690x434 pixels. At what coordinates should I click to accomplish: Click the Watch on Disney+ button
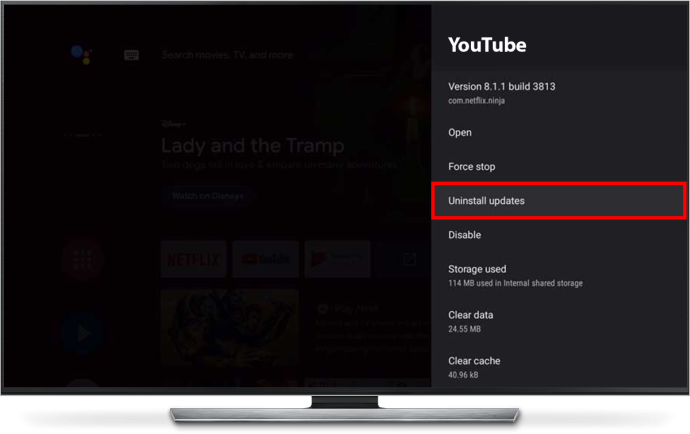[x=208, y=196]
